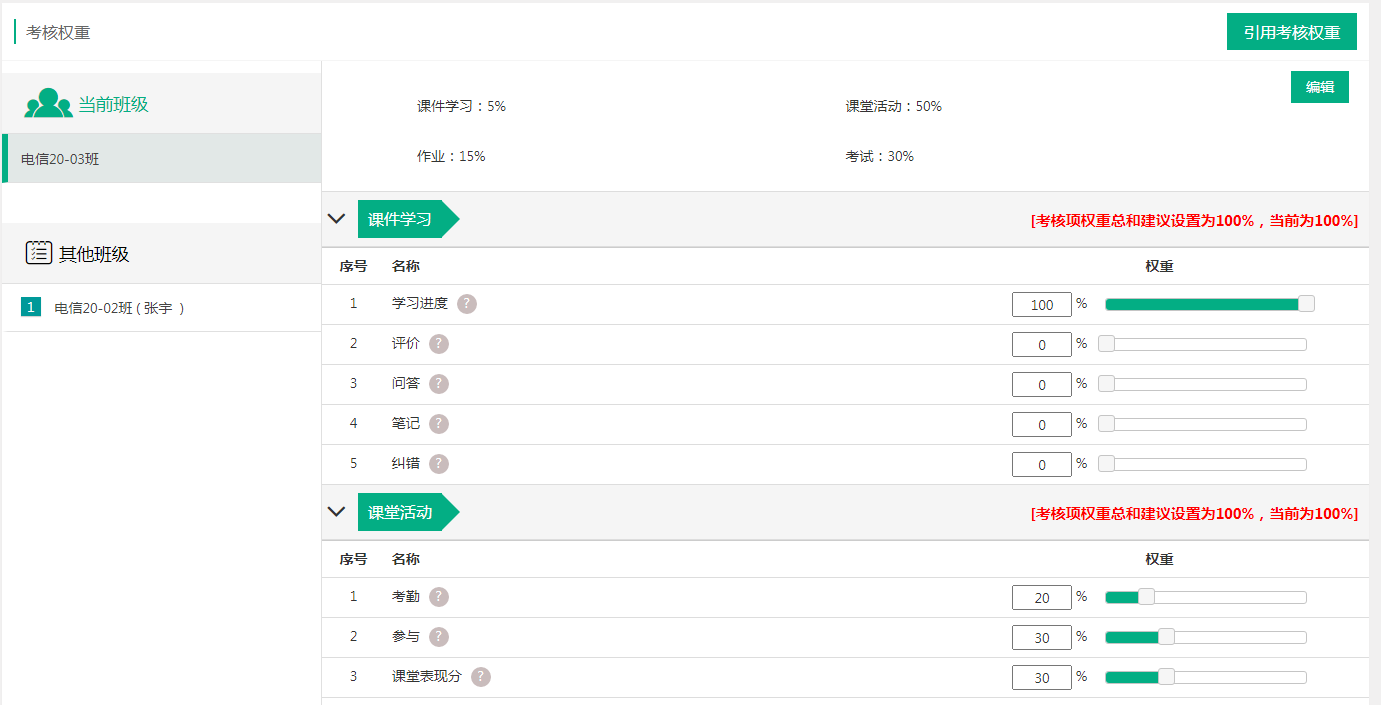Collapse the 课件学习 section chevron
1381x705 pixels.
[337, 219]
